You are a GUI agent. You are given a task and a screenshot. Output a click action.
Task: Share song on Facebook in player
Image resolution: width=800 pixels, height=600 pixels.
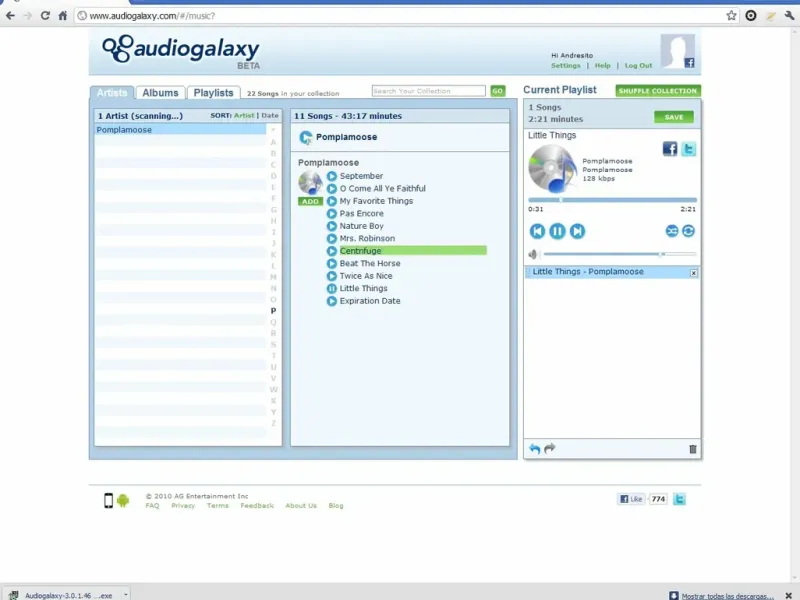(670, 149)
